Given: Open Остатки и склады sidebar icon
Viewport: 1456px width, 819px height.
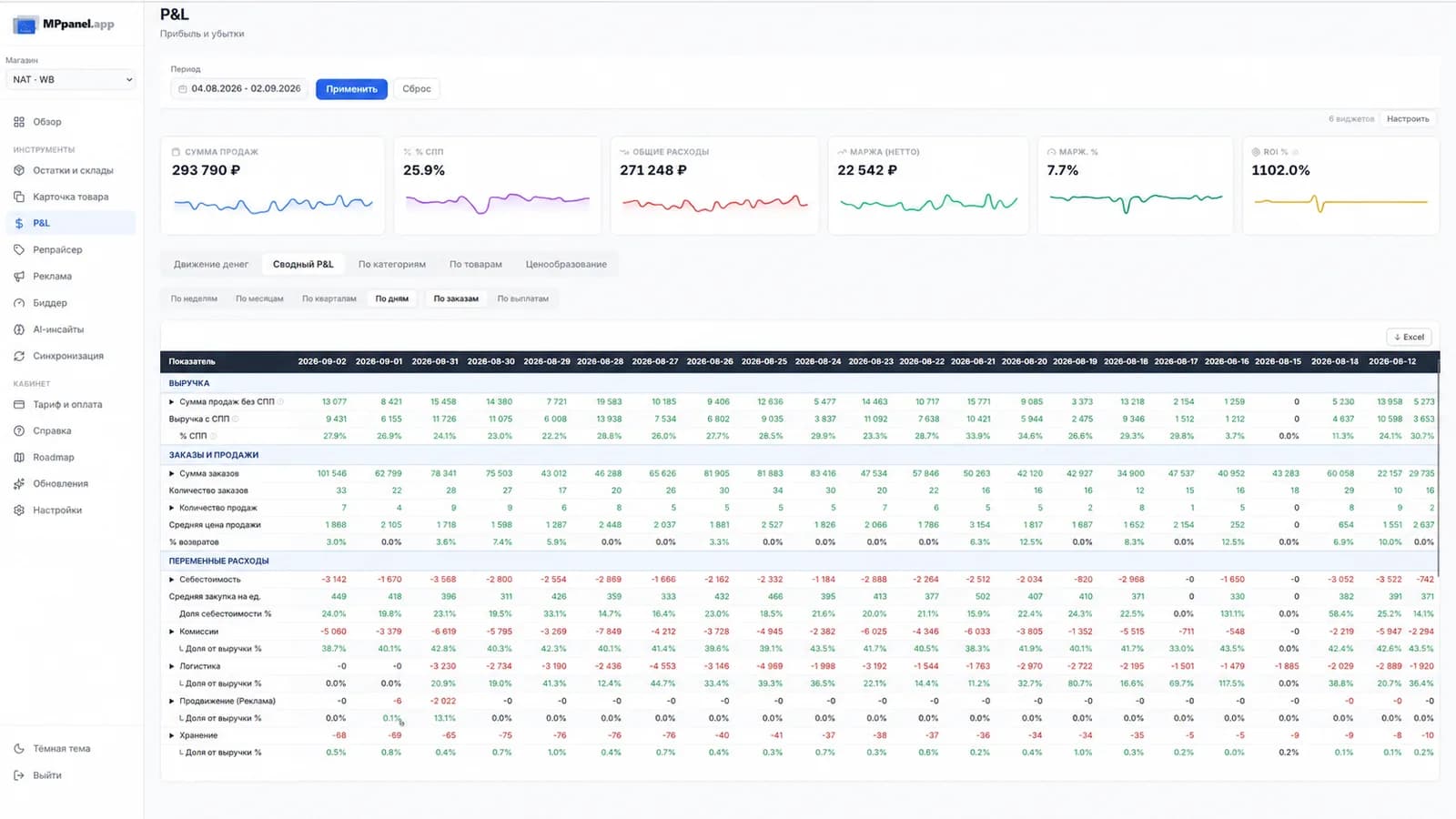Looking at the screenshot, I should (x=19, y=170).
